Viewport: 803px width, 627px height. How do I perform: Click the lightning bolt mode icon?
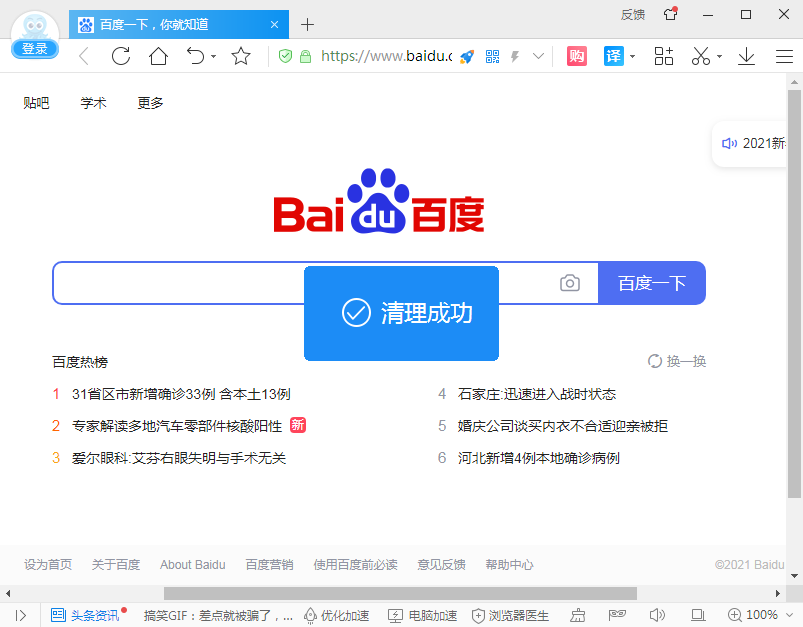[515, 56]
